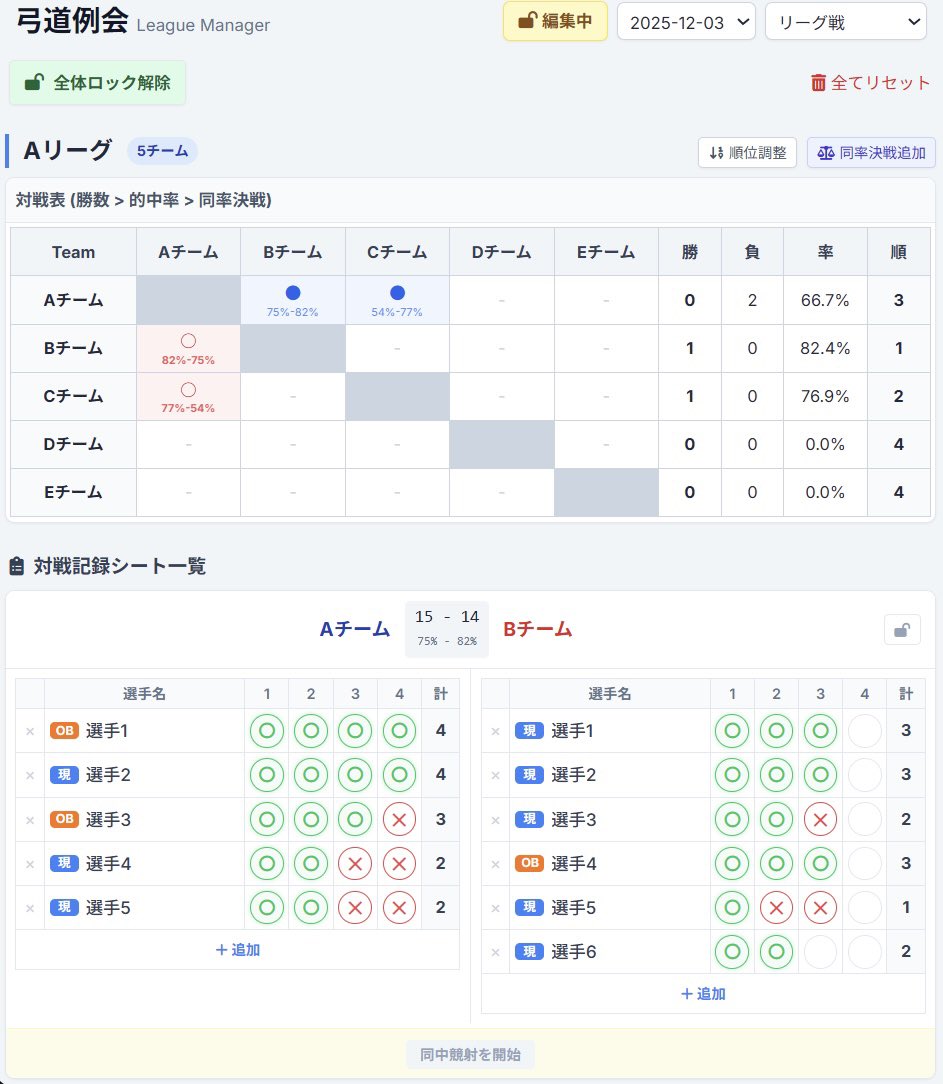
Task: Click 同中競射を開始 button
Action: click(470, 1055)
